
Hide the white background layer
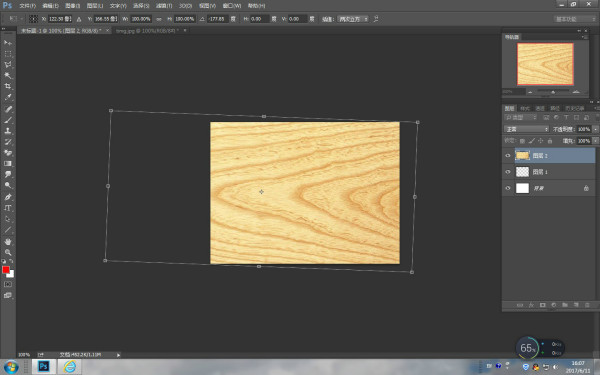[508, 188]
